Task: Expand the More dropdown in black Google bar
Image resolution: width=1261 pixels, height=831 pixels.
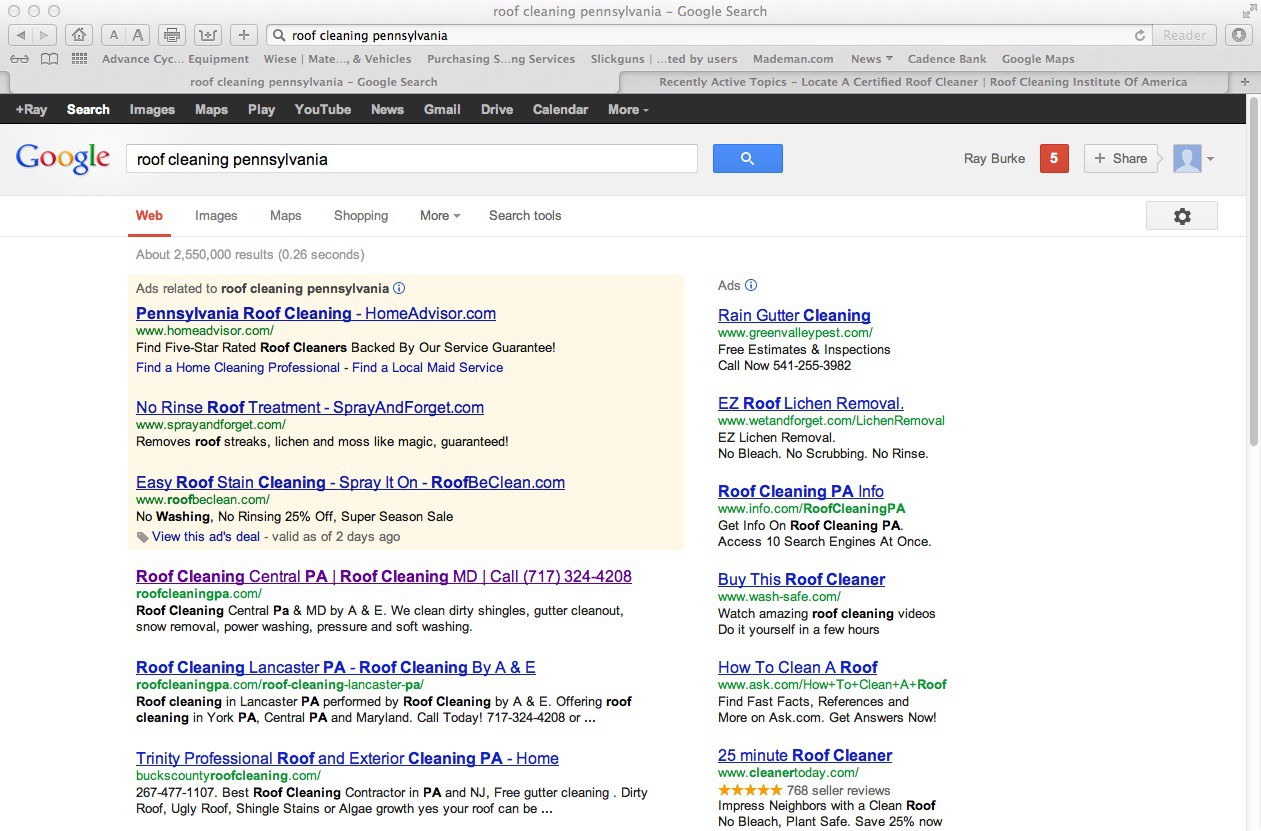Action: [x=628, y=109]
